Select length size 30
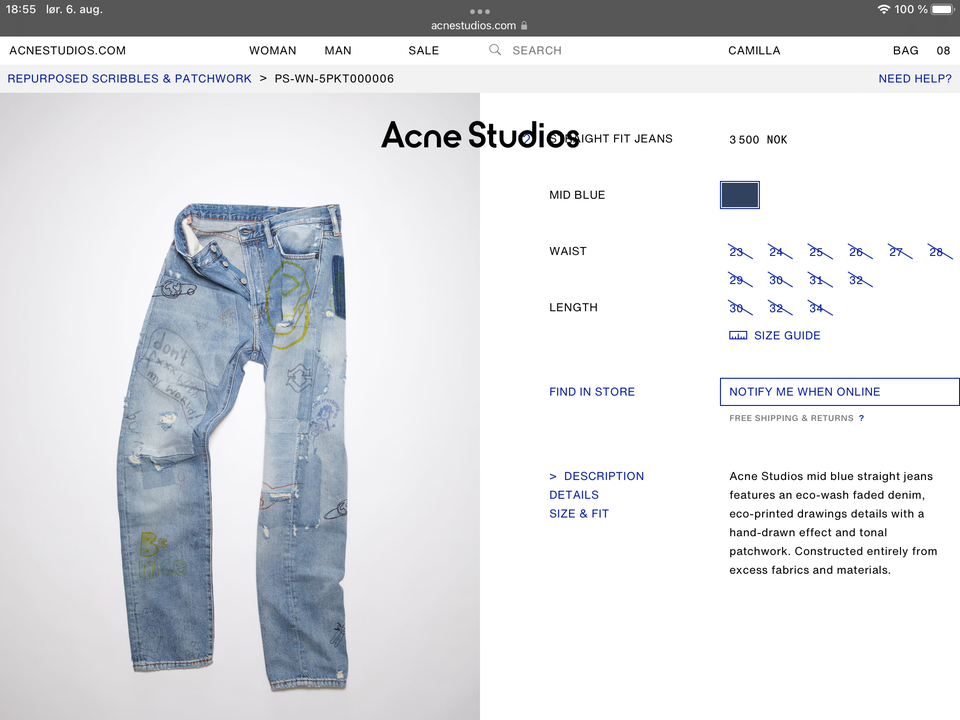Viewport: 960px width, 720px height. (740, 308)
